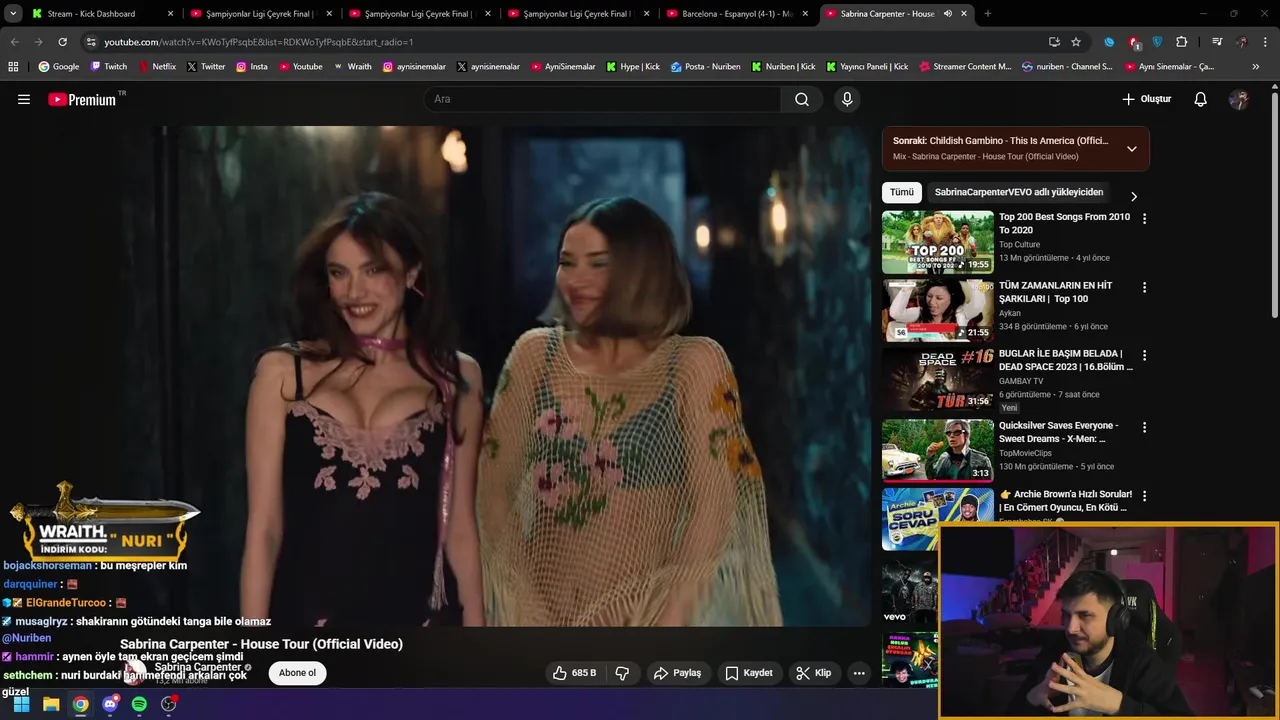Open options for Quicksilver Saves Everyone video
The image size is (1280, 720).
[x=1144, y=427]
